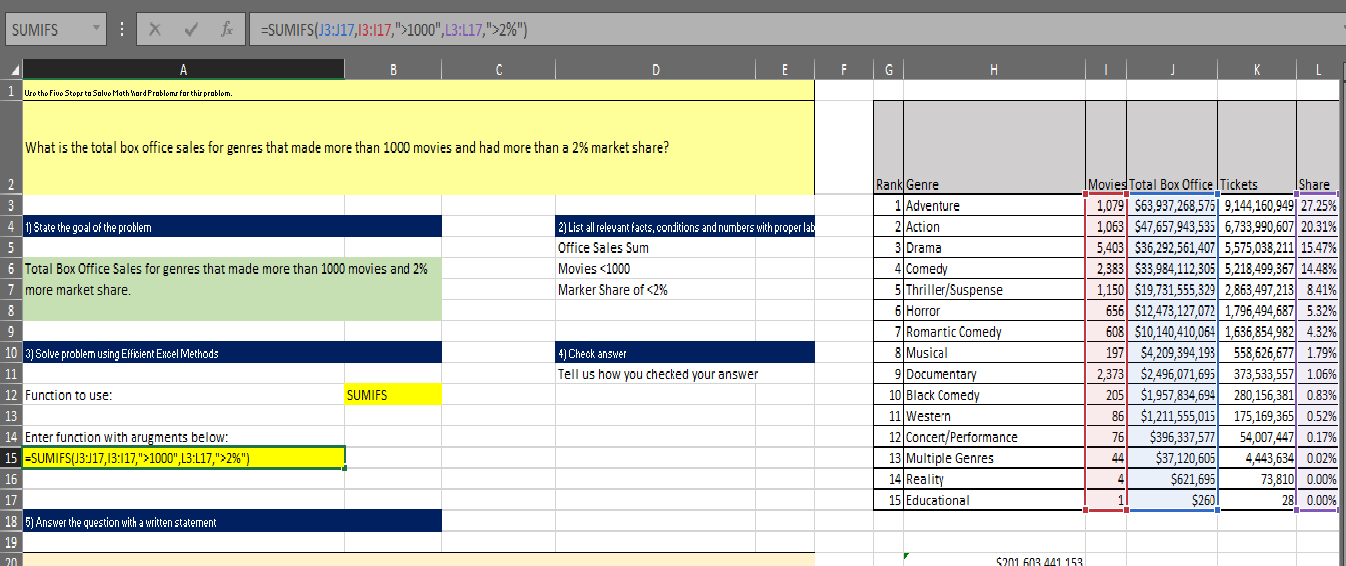Select the 5,403 movies cell for Drama
Viewport: 1346px width, 566px height.
coord(1108,248)
